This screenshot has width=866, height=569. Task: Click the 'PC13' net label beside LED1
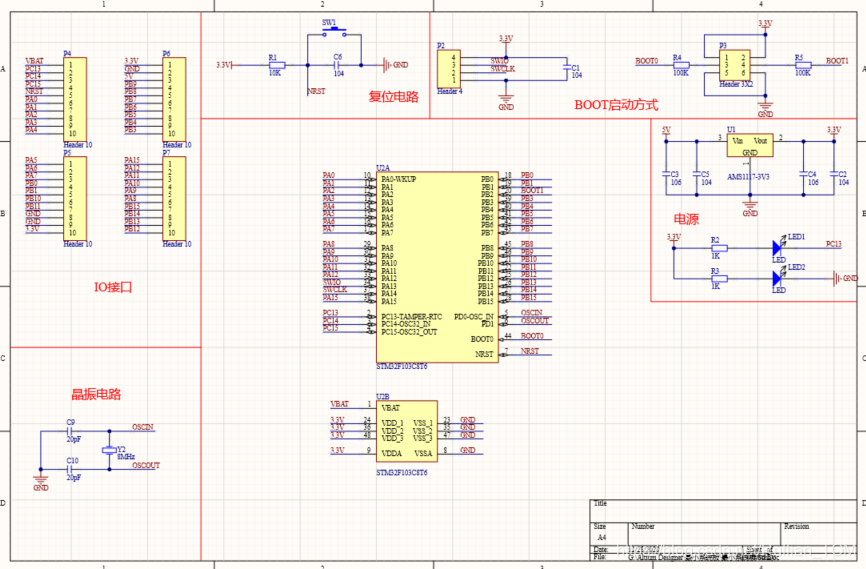833,244
